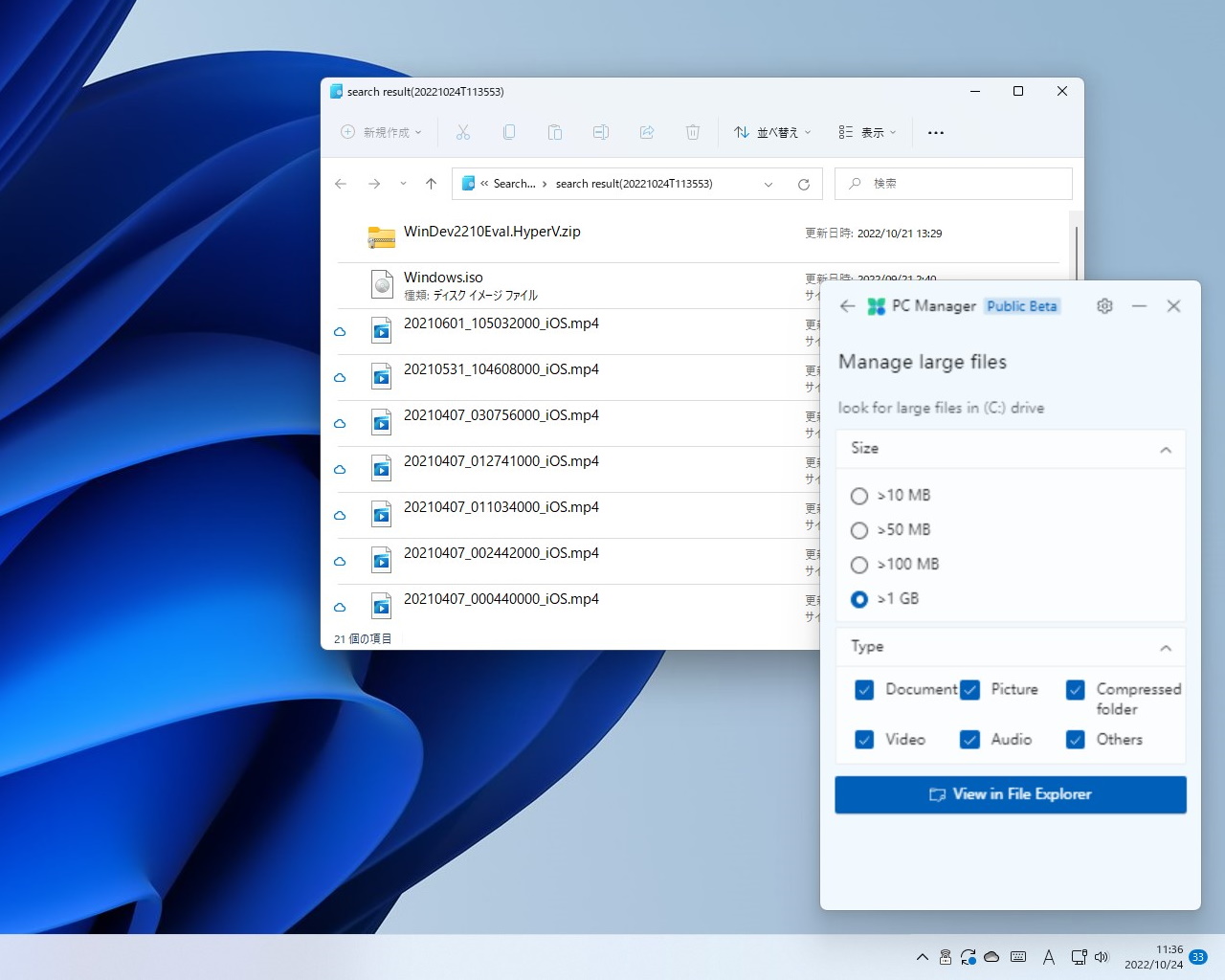Click the touch keyboard icon in taskbar

click(1018, 957)
